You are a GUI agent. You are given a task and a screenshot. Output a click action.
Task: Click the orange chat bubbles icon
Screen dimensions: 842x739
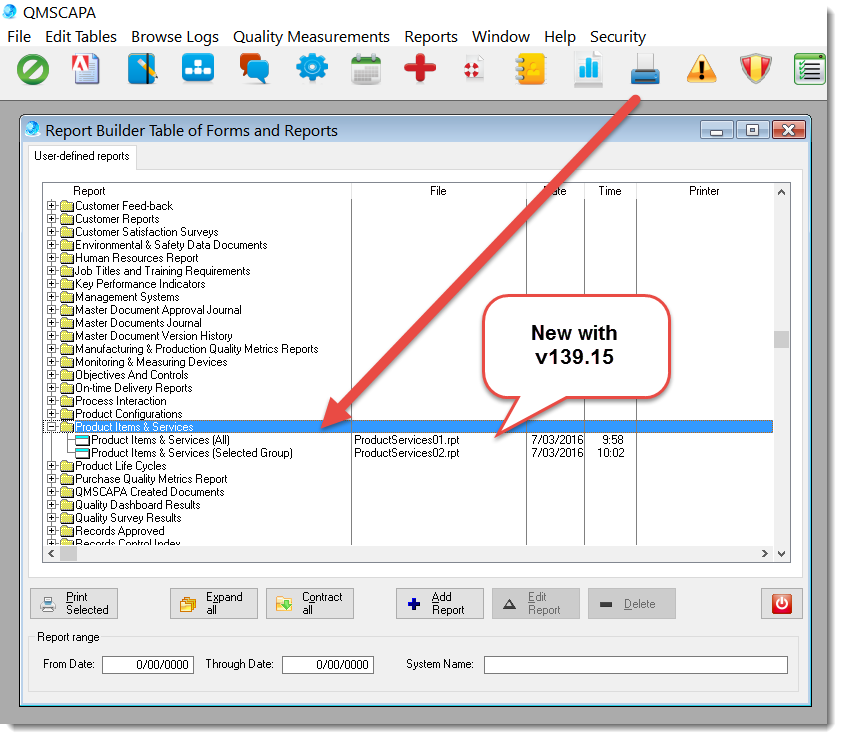coord(254,69)
